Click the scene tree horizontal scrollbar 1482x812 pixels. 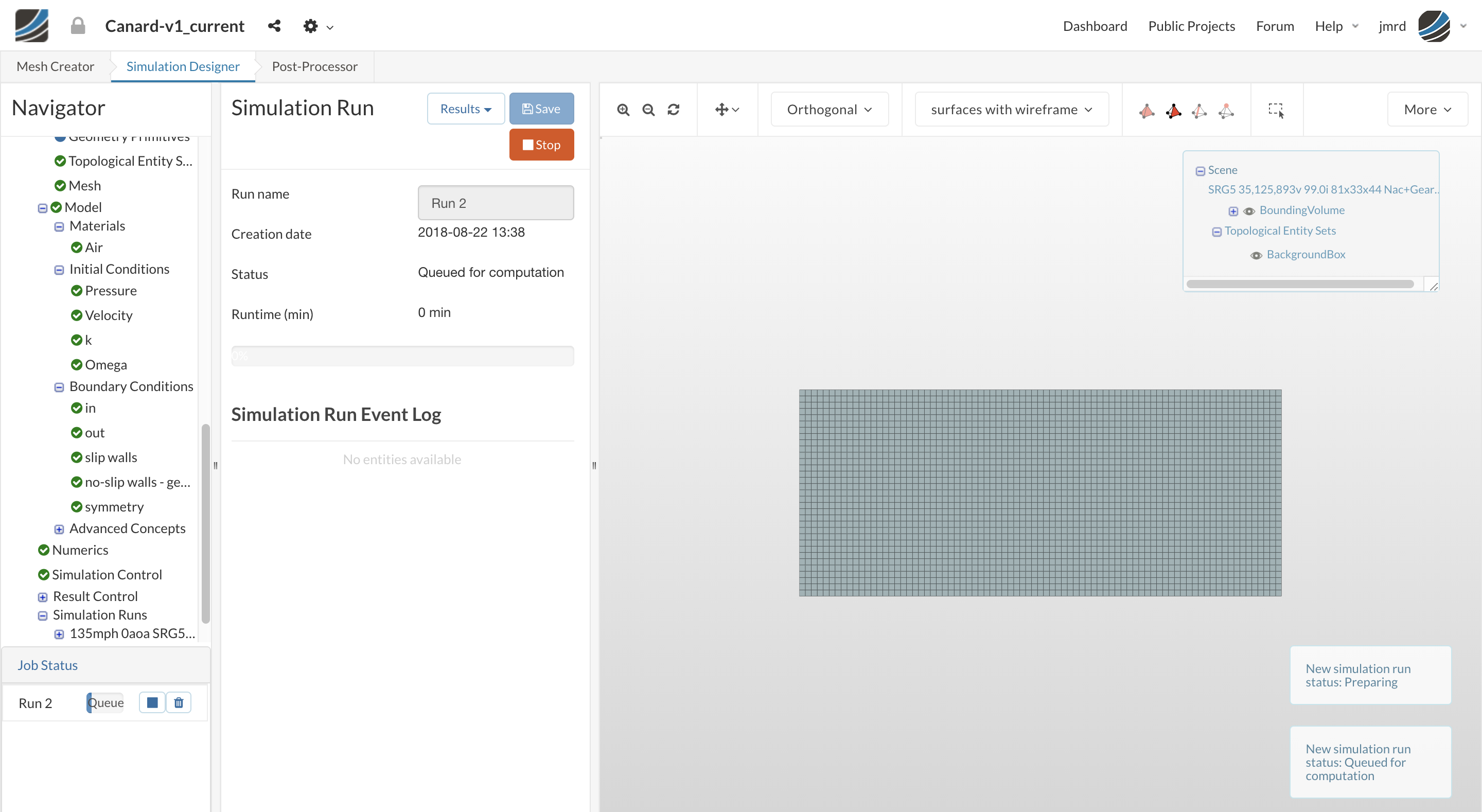tap(1300, 284)
